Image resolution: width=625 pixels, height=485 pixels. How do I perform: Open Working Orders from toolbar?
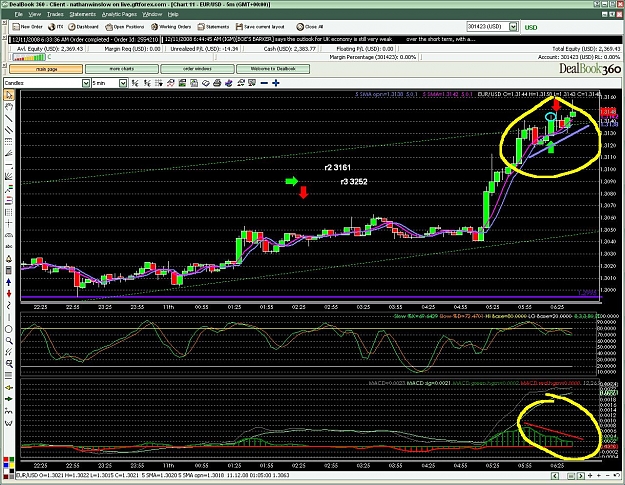click(x=171, y=27)
